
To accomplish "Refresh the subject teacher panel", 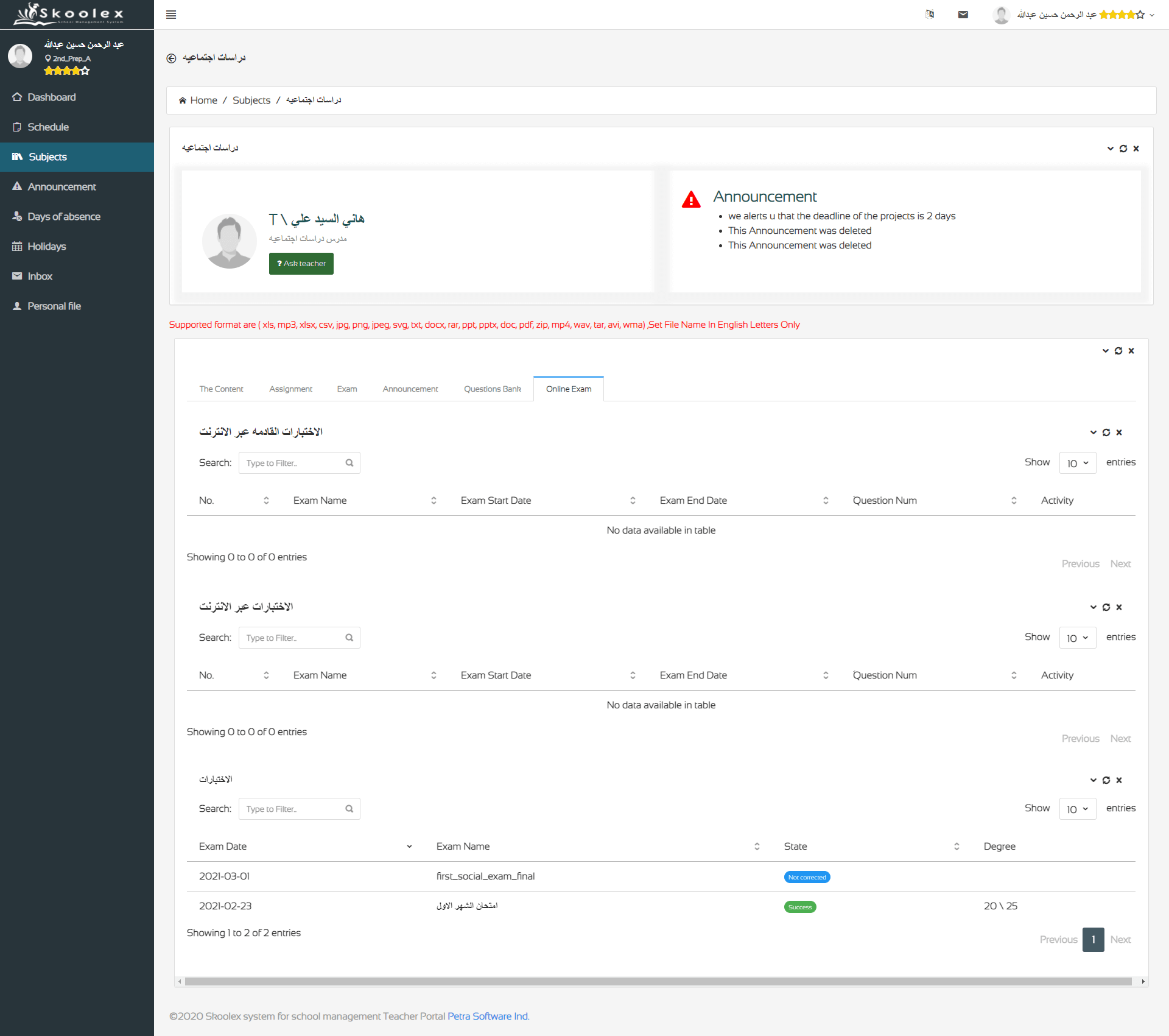I will tap(1123, 149).
